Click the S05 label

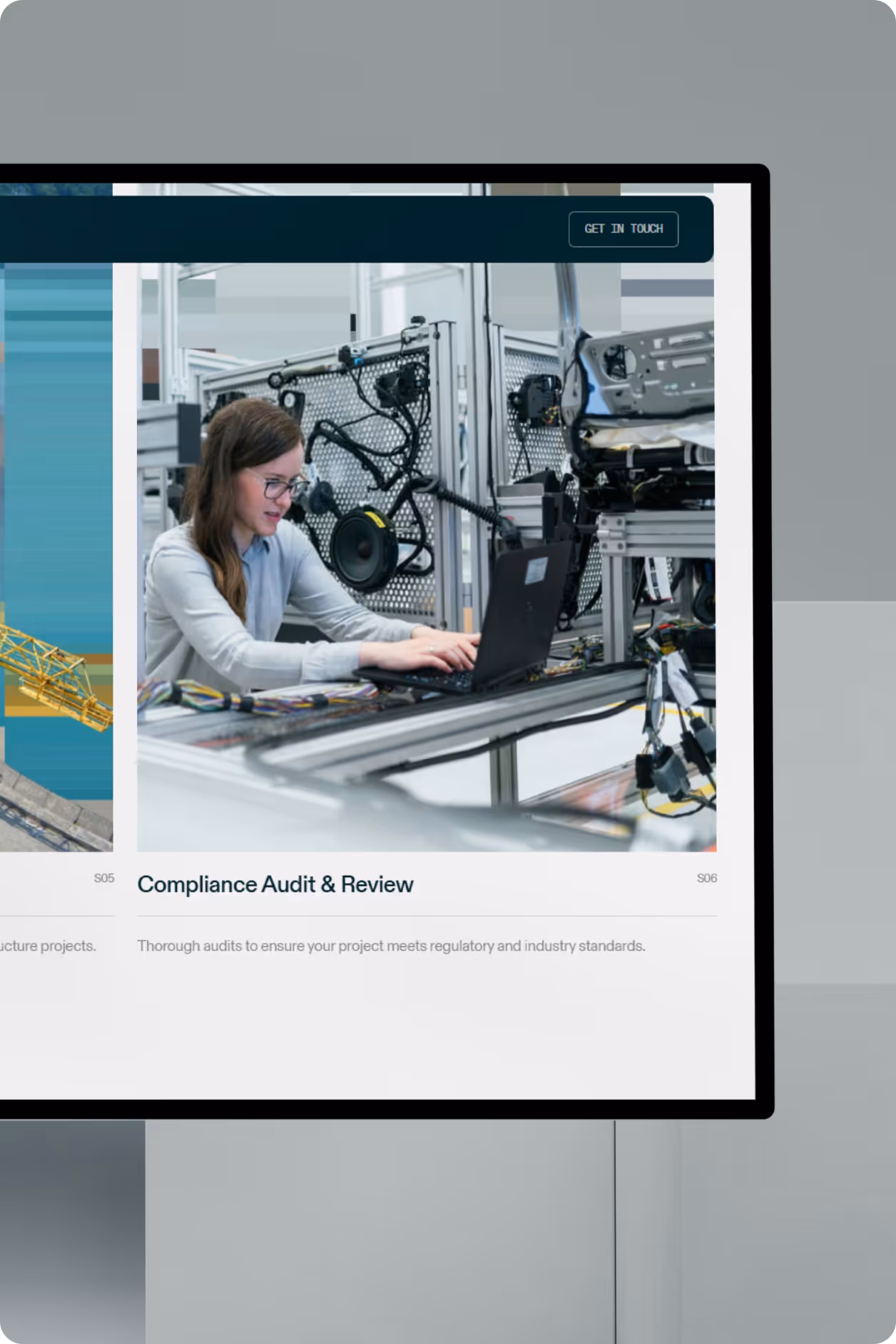[x=104, y=878]
